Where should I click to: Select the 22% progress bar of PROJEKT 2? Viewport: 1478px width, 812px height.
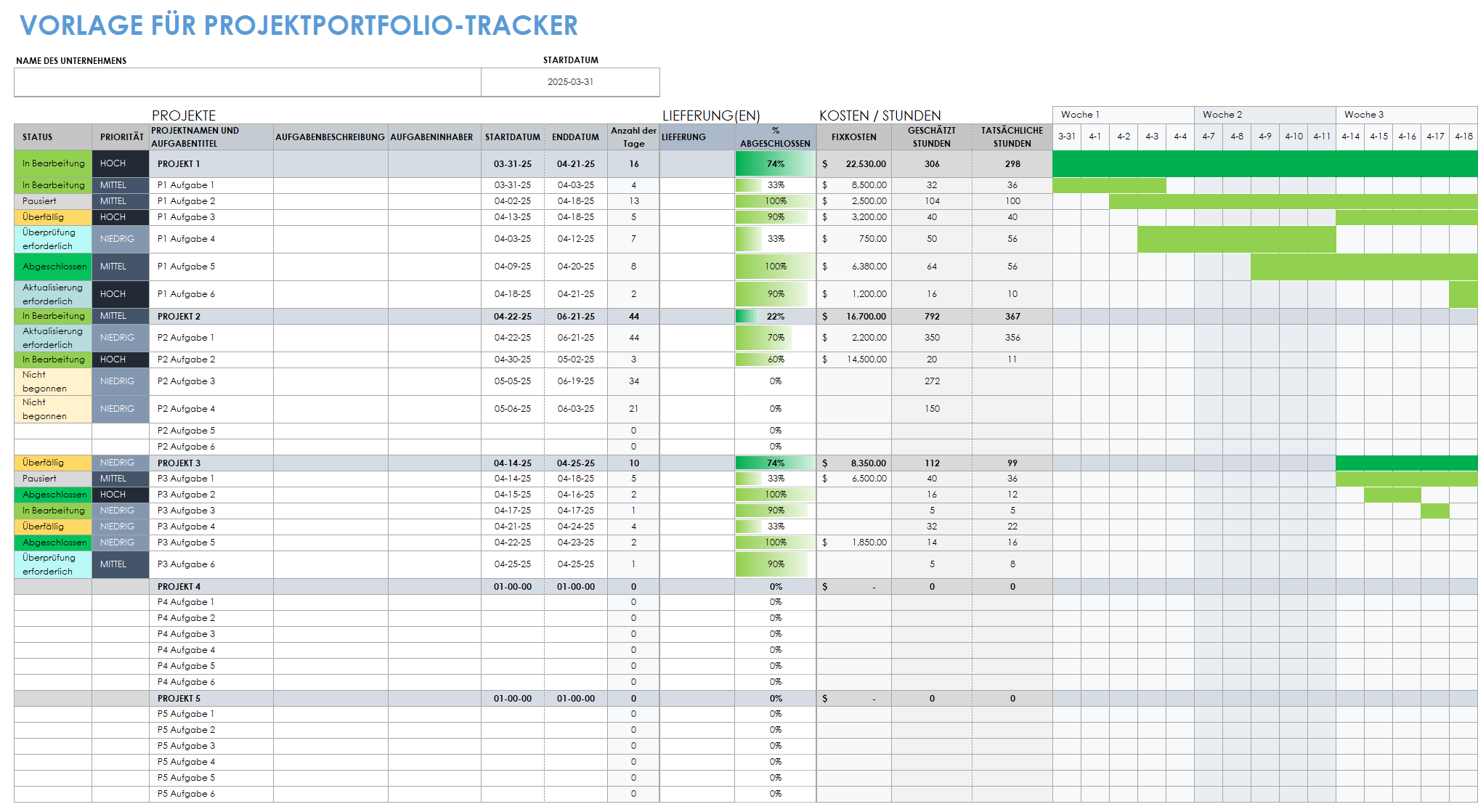click(x=776, y=317)
